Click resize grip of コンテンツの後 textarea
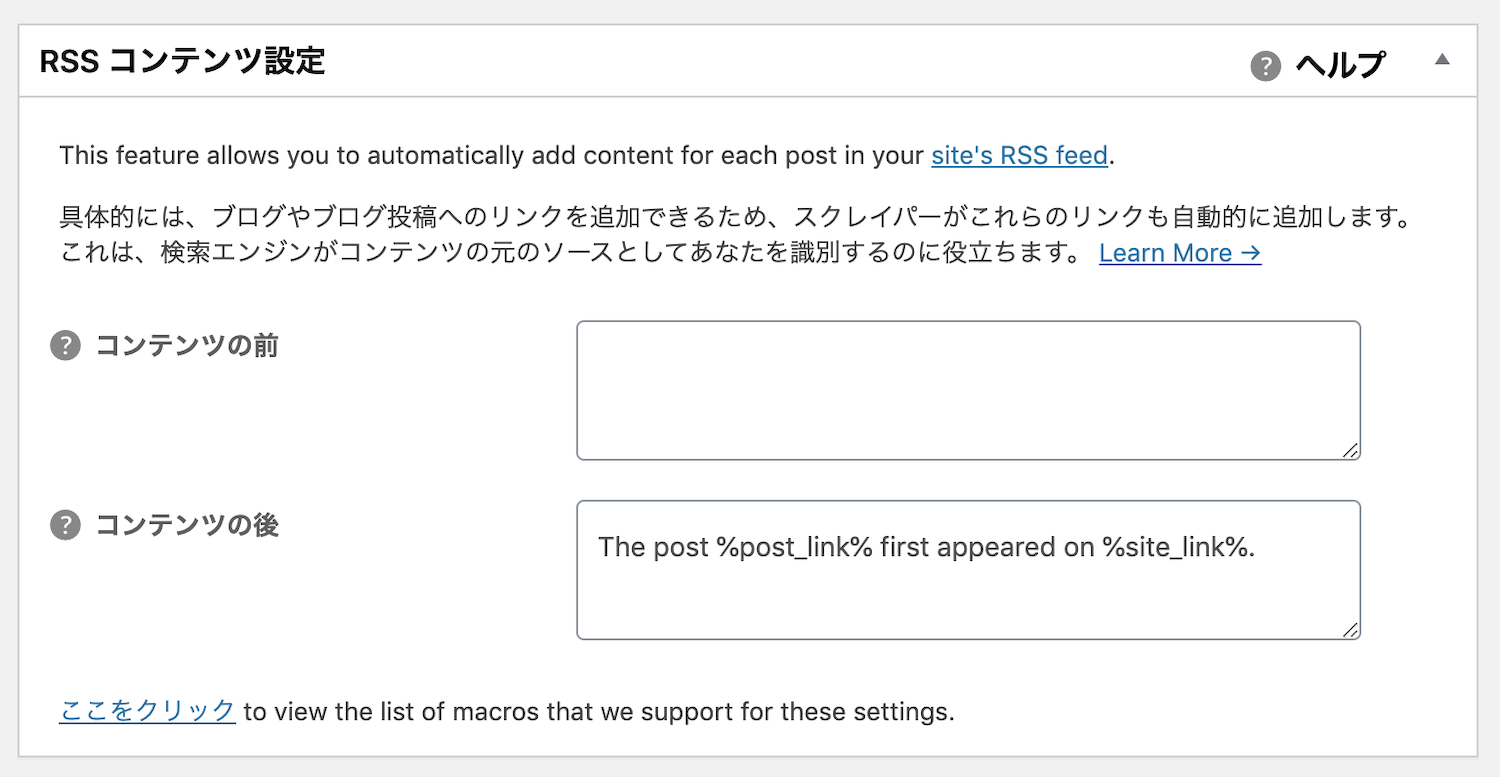The height and width of the screenshot is (777, 1500). coord(1350,630)
